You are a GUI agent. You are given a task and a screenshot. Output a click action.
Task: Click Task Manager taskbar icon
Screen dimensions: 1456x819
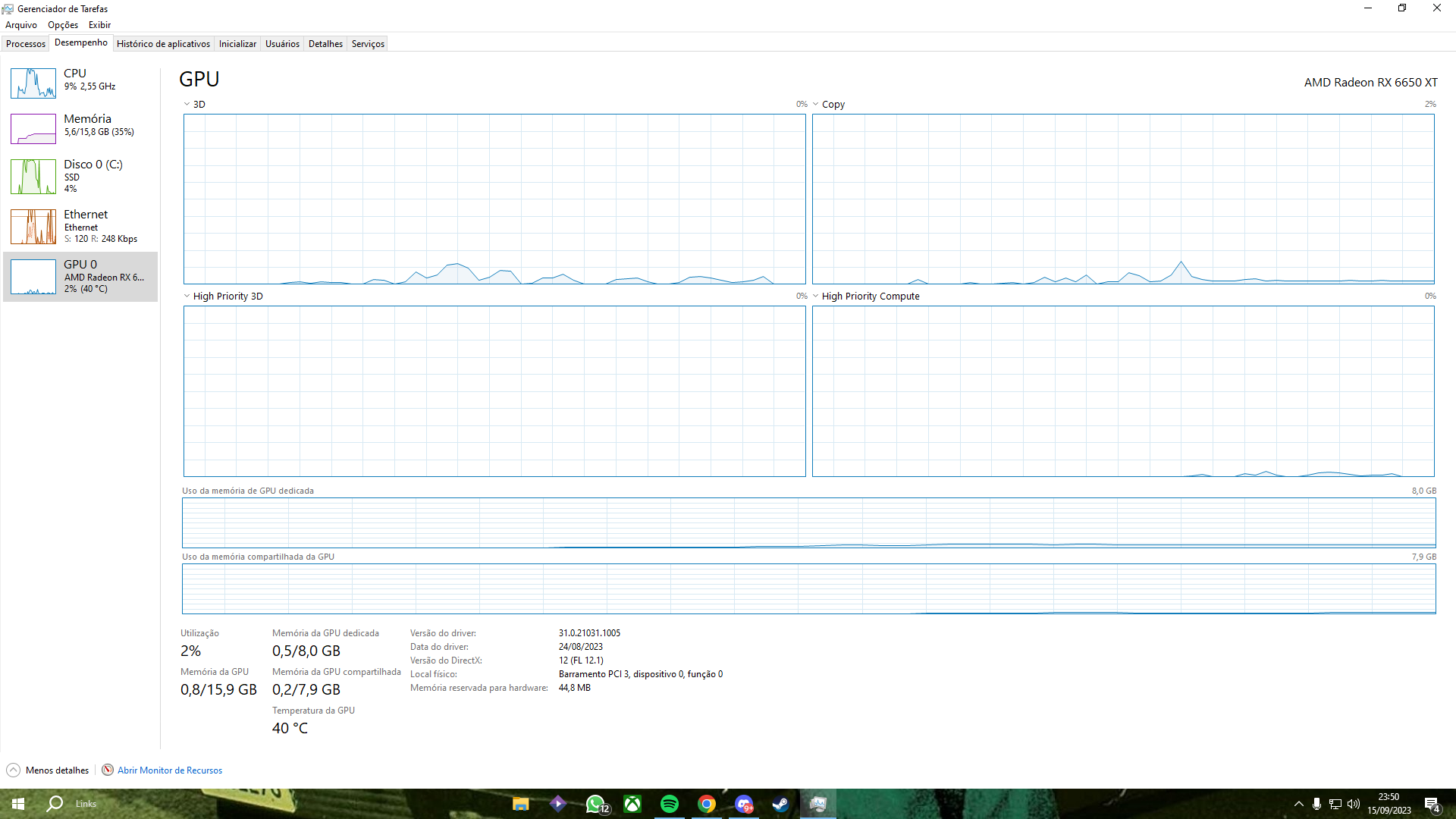pos(818,804)
